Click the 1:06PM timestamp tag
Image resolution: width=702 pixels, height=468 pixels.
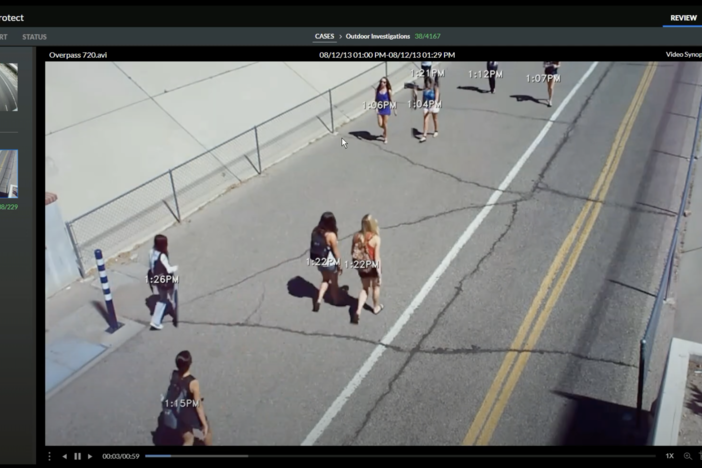point(379,105)
